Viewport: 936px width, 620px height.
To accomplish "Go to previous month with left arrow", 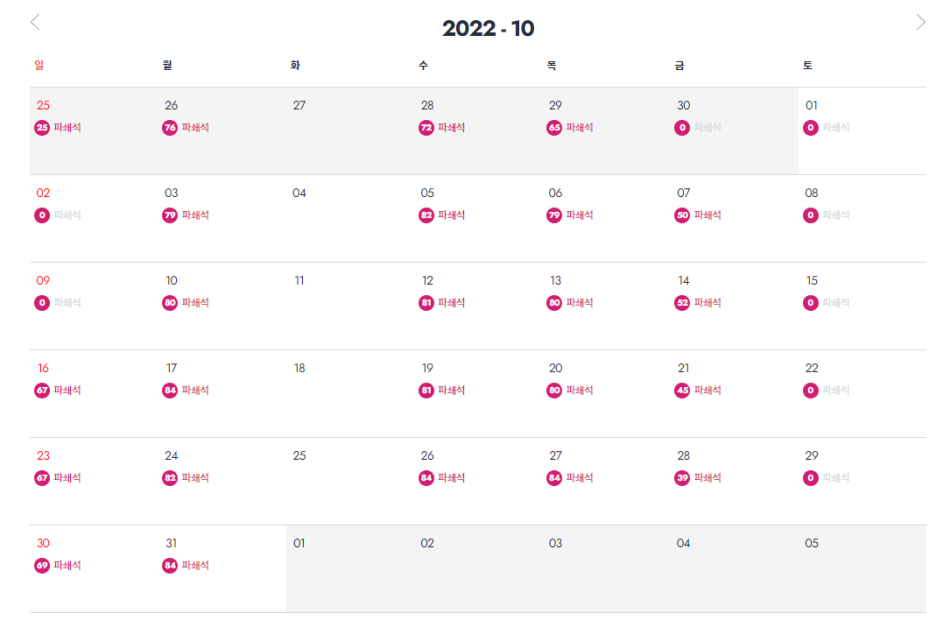I will click(35, 22).
